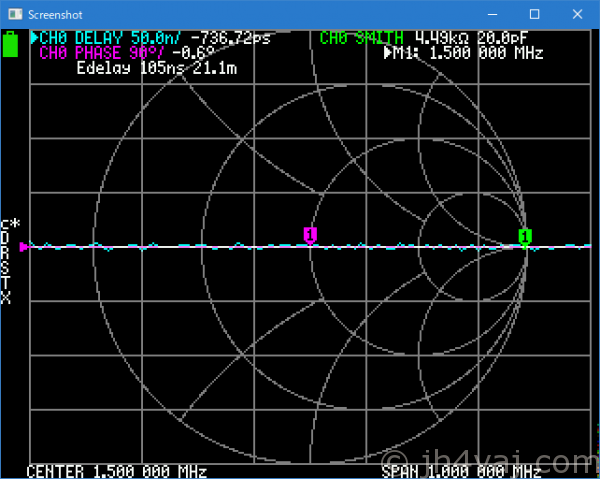This screenshot has height=479, width=600.
Task: Click the magenta reference position triangle at left
Action: click(x=25, y=246)
